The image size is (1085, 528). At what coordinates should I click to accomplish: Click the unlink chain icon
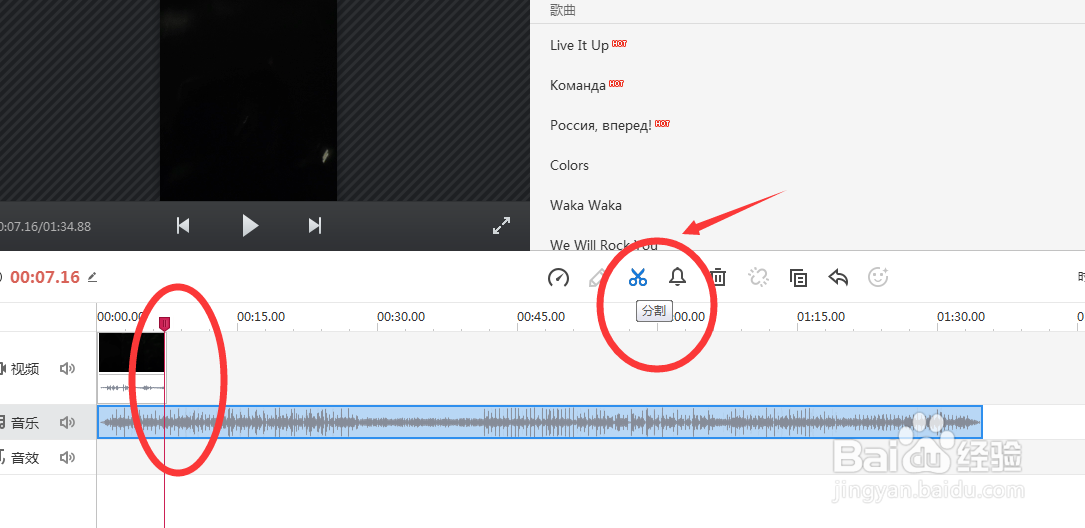coord(758,277)
